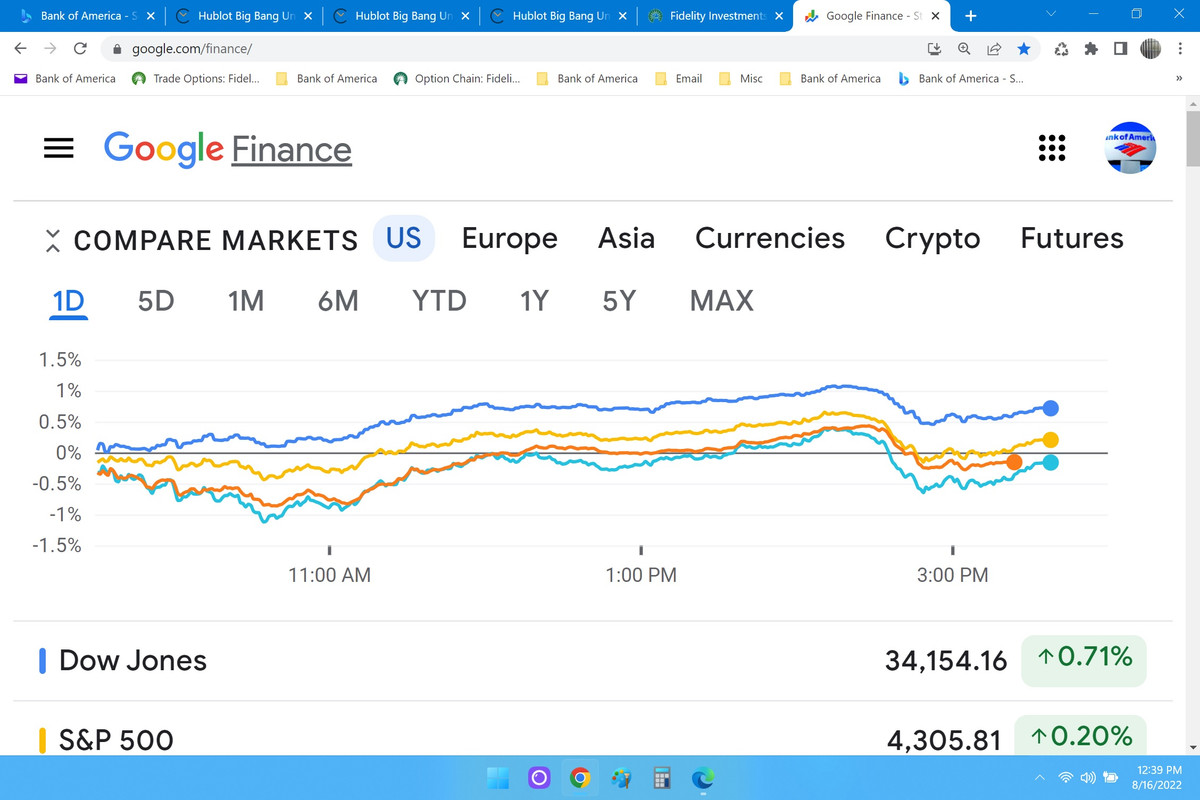The height and width of the screenshot is (800, 1200).
Task: Click the yellow endpoint dot on chart
Action: 1051,440
